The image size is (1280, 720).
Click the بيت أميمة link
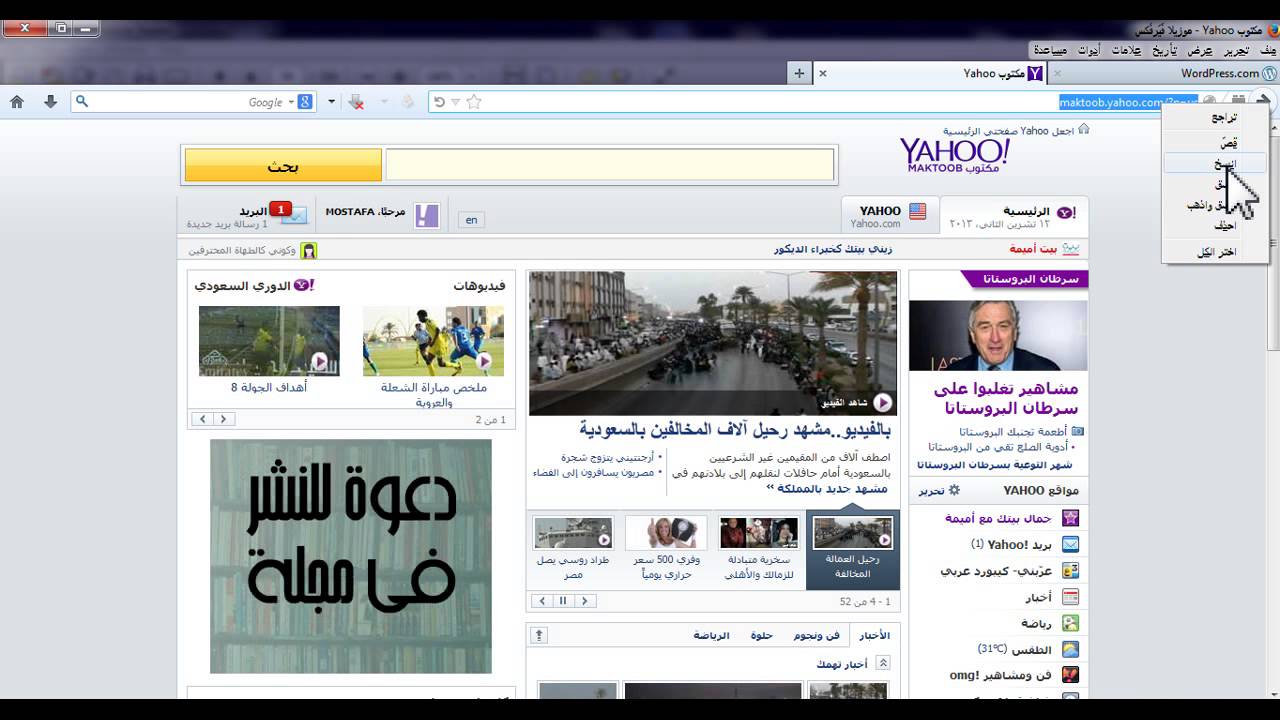pyautogui.click(x=1033, y=249)
